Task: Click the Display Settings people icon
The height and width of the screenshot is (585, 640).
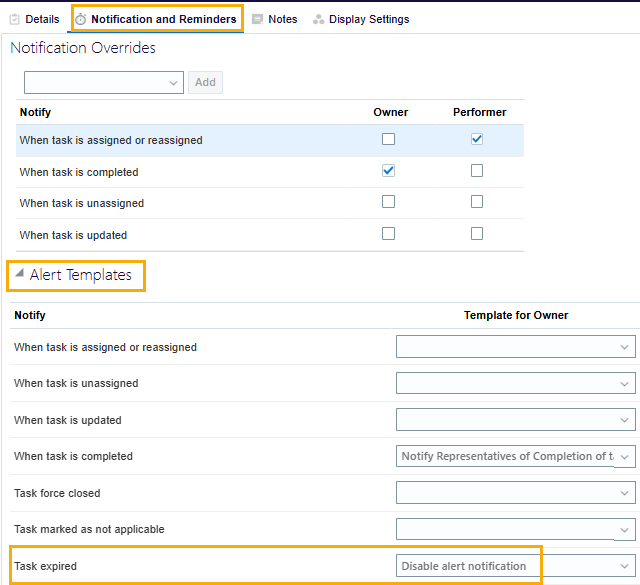Action: 318,19
